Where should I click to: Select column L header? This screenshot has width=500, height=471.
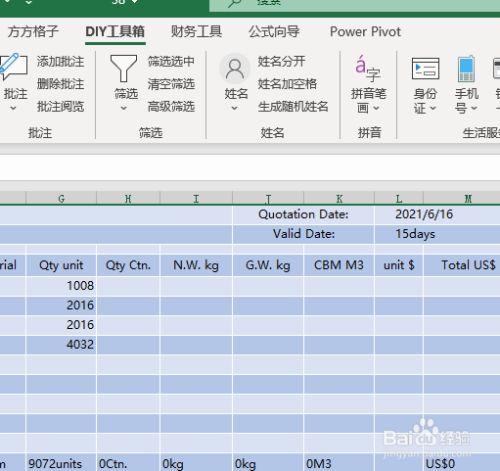[x=399, y=199]
